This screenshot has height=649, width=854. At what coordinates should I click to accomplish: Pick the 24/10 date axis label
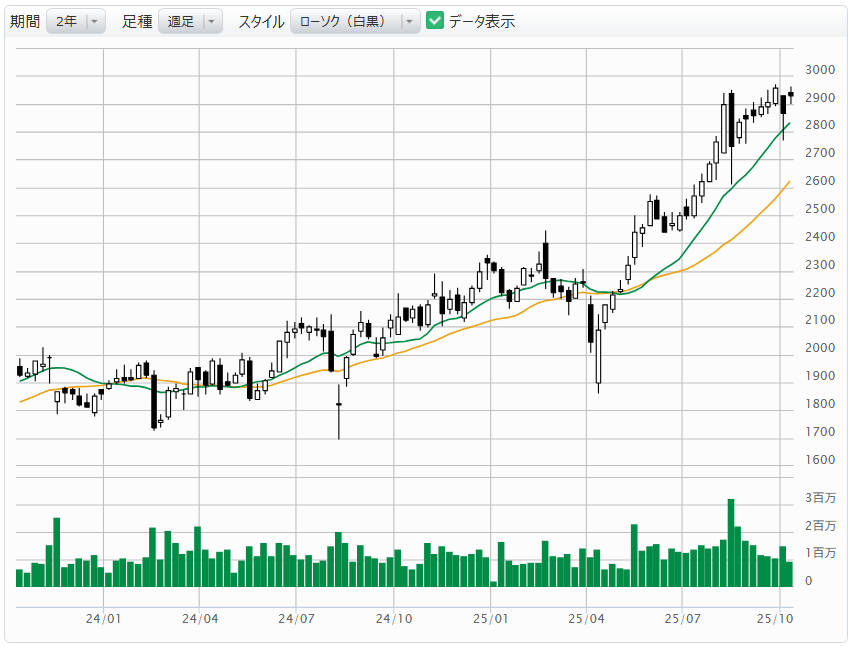click(394, 619)
